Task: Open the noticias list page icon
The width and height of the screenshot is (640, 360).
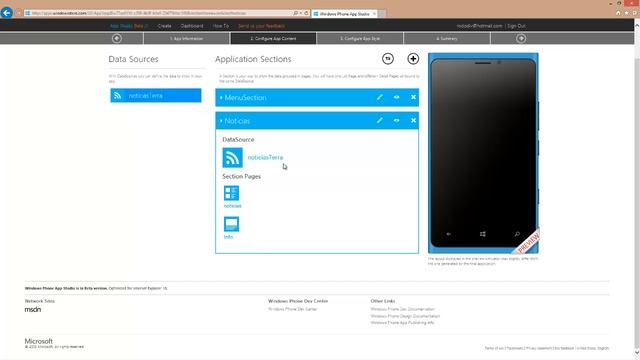Action: (x=231, y=193)
